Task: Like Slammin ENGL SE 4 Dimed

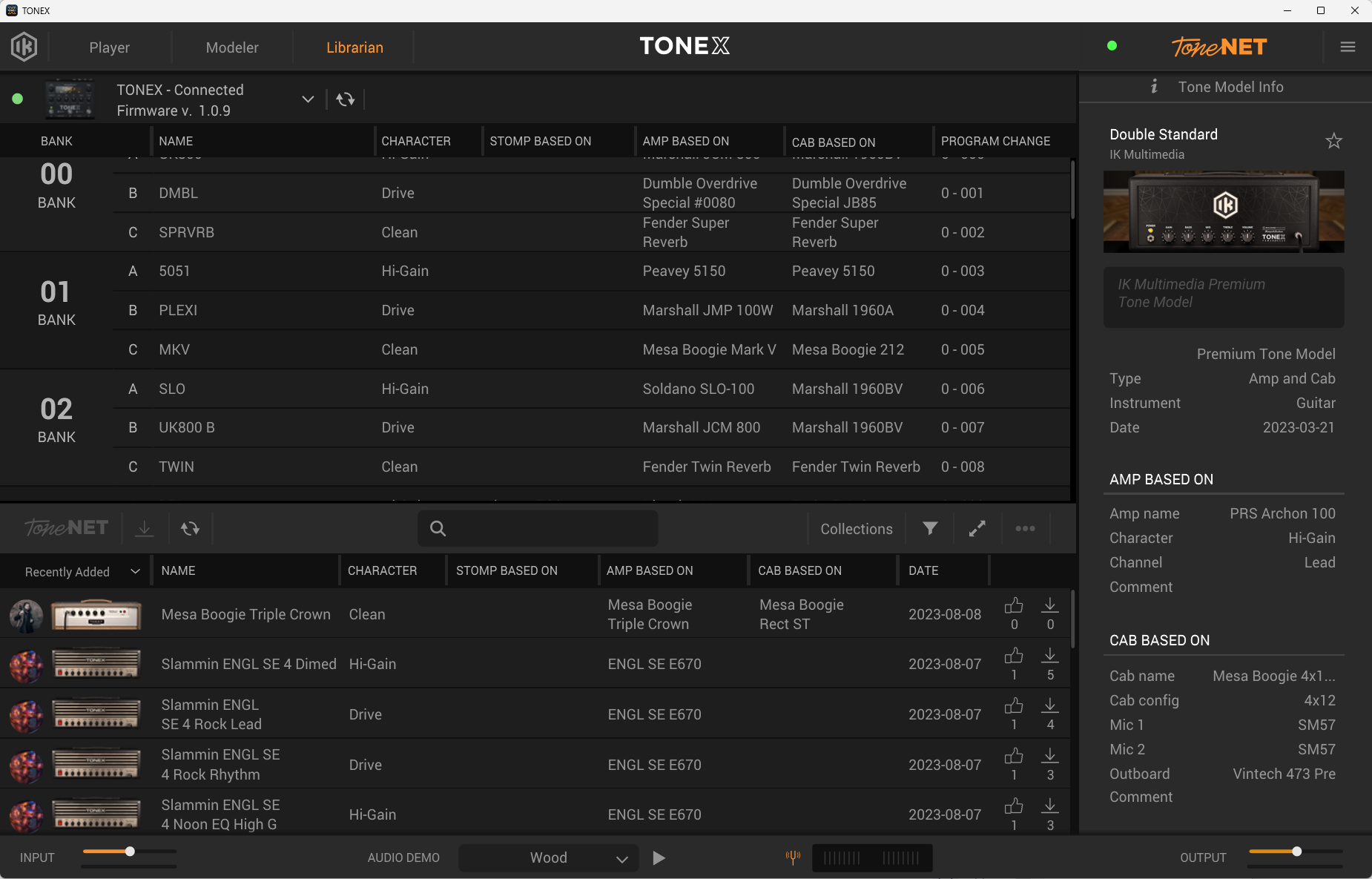Action: coord(1014,656)
